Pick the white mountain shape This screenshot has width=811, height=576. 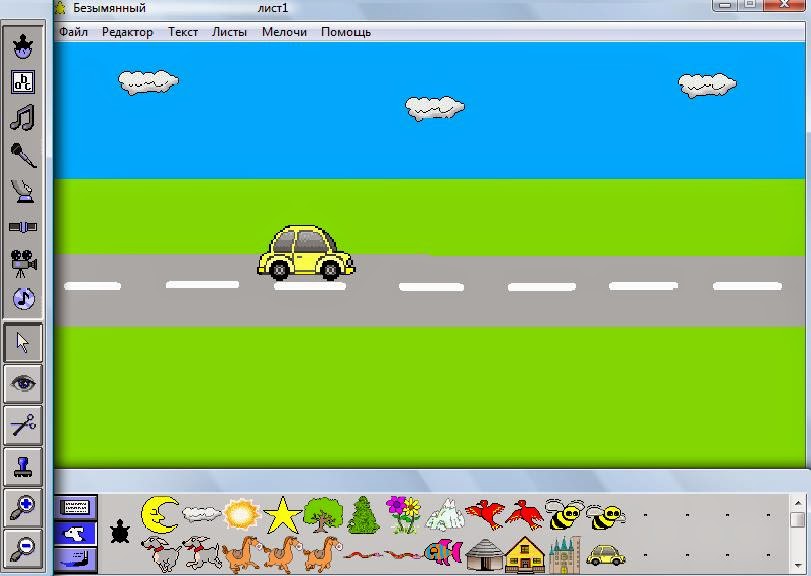[445, 515]
